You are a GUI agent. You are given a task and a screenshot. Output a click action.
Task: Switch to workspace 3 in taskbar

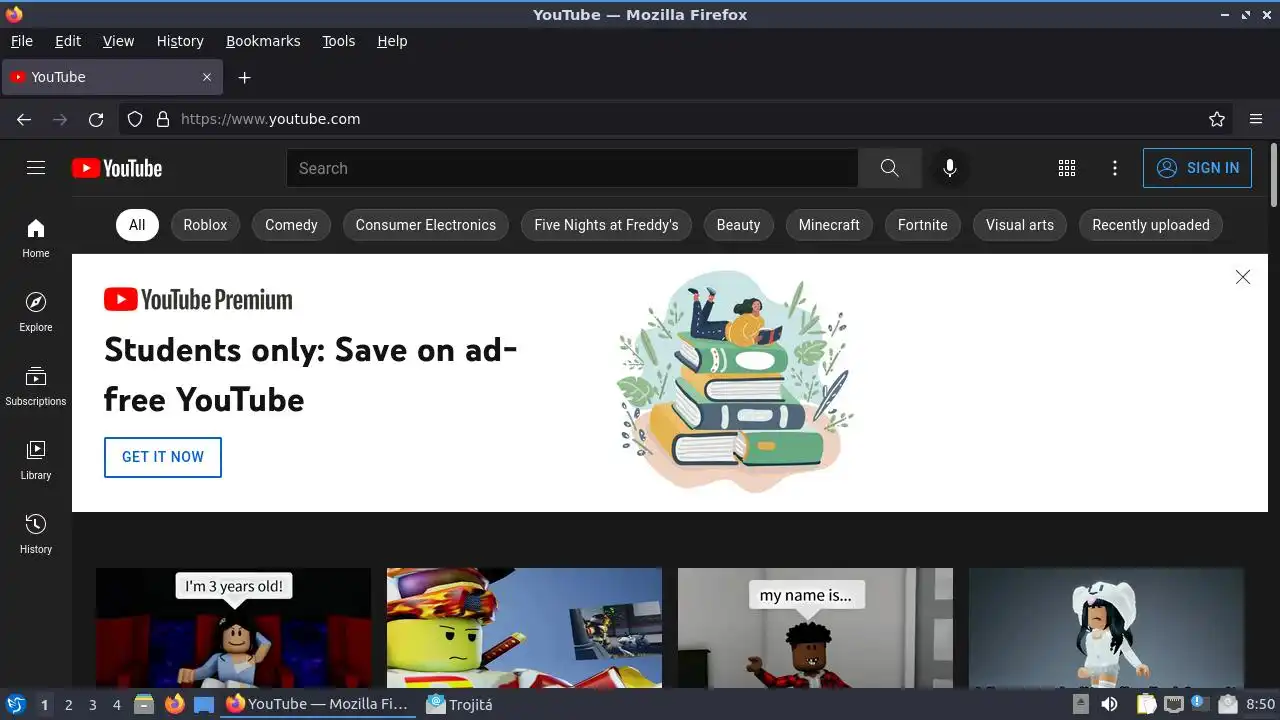(x=92, y=705)
